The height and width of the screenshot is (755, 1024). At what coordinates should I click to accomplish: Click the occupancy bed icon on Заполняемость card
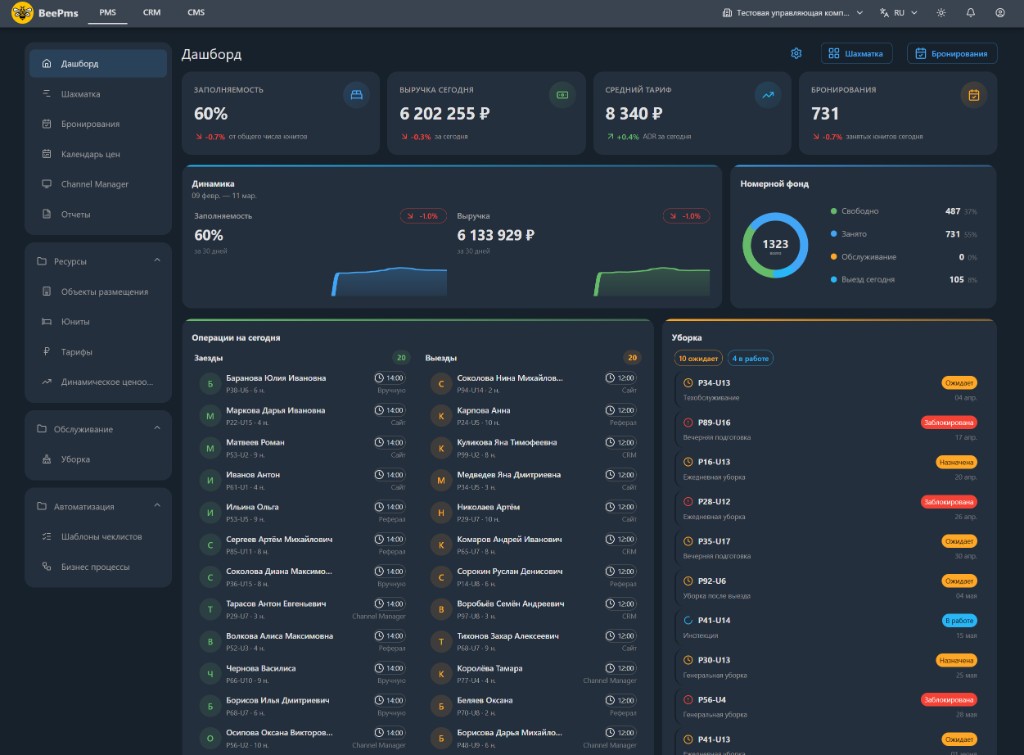pyautogui.click(x=355, y=95)
